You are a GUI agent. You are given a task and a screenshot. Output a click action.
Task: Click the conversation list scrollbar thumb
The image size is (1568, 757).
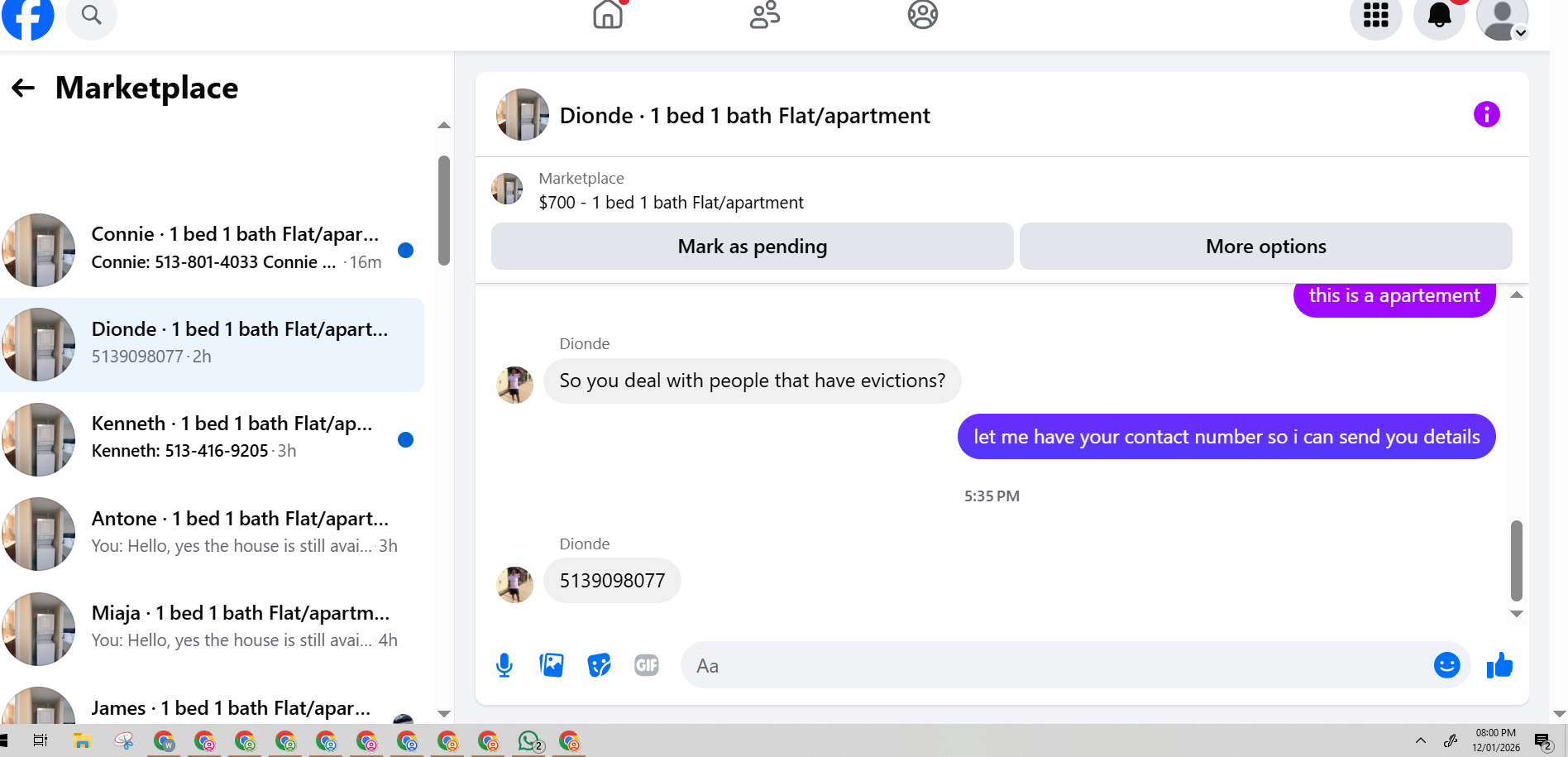tap(444, 211)
